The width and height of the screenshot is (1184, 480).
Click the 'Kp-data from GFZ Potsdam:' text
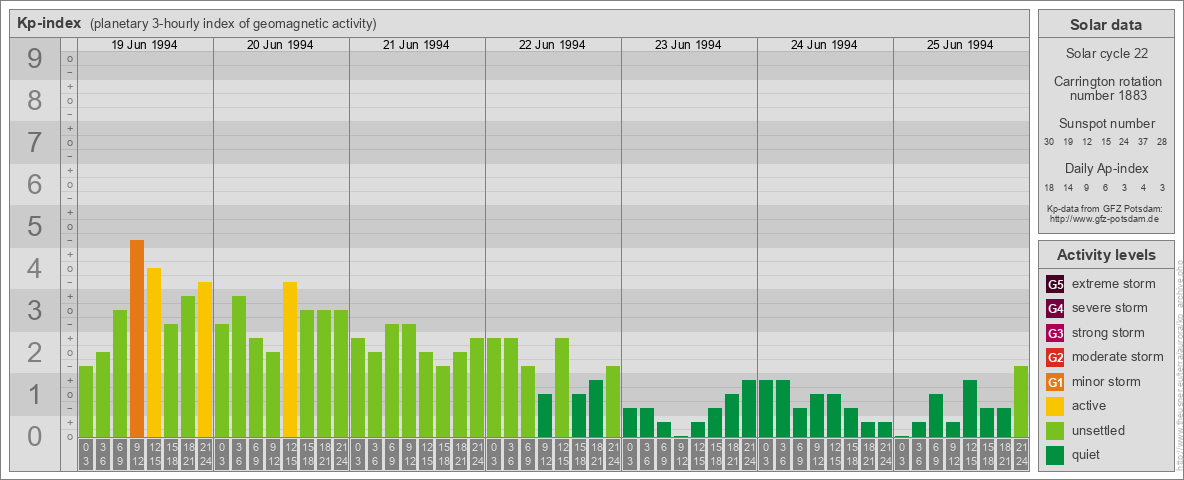[1106, 208]
